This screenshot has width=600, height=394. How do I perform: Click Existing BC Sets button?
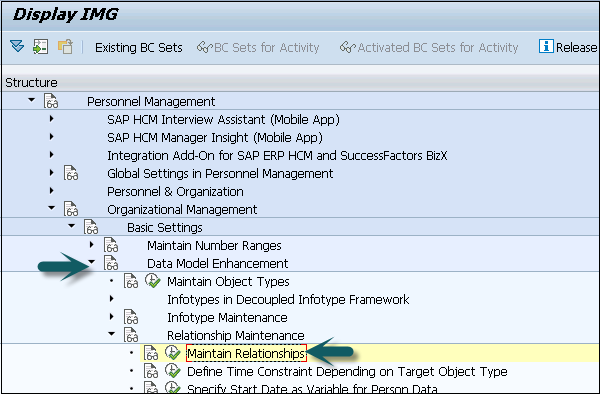[x=139, y=47]
